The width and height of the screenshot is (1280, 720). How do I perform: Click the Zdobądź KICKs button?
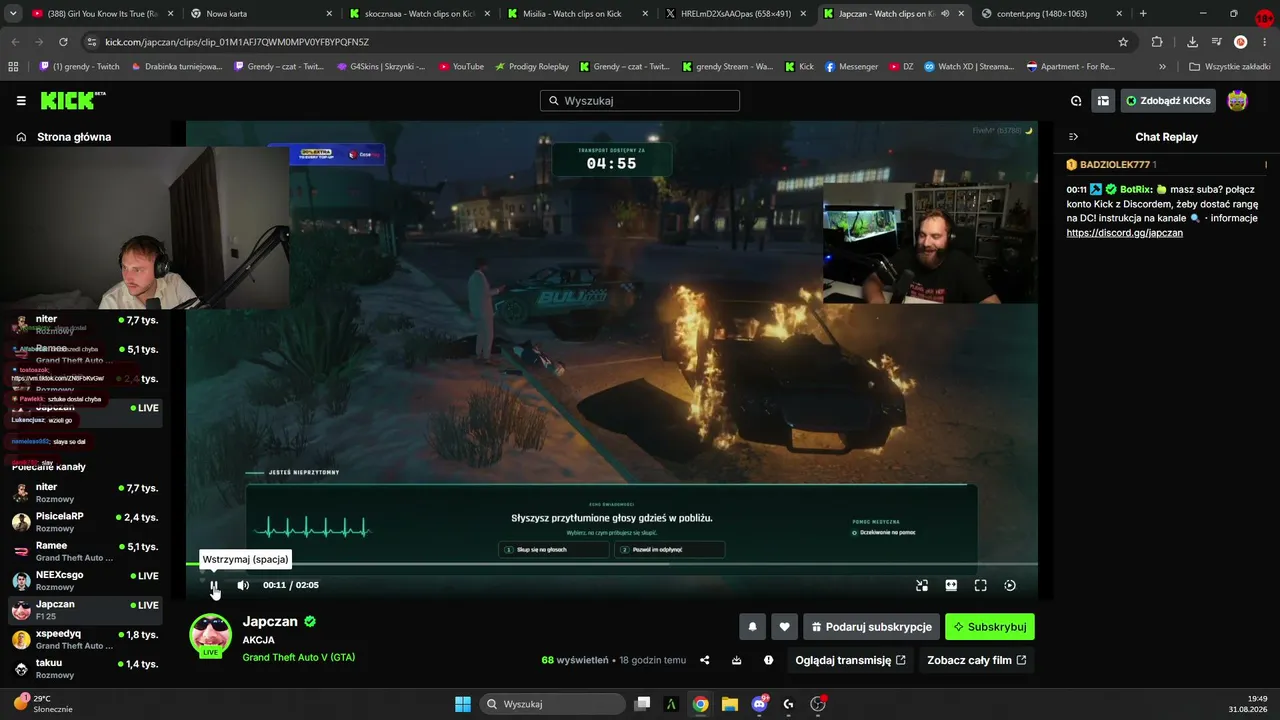[1168, 101]
